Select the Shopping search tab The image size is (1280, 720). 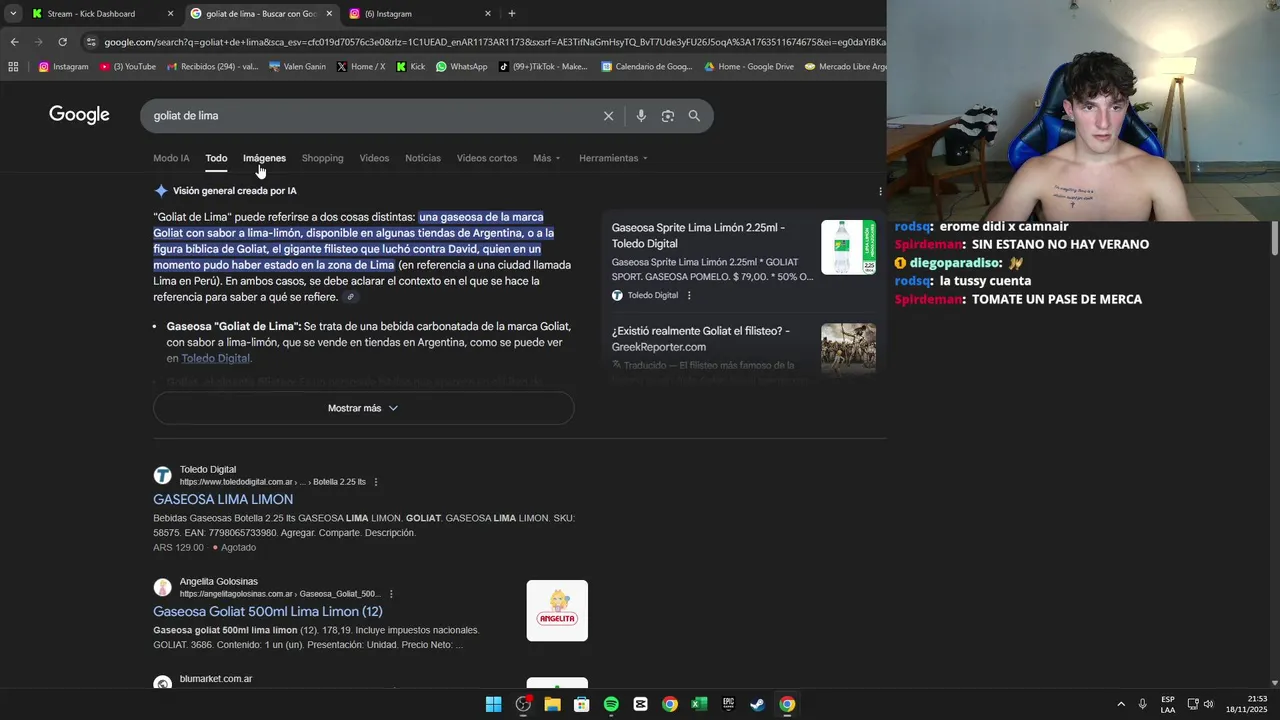coord(322,158)
